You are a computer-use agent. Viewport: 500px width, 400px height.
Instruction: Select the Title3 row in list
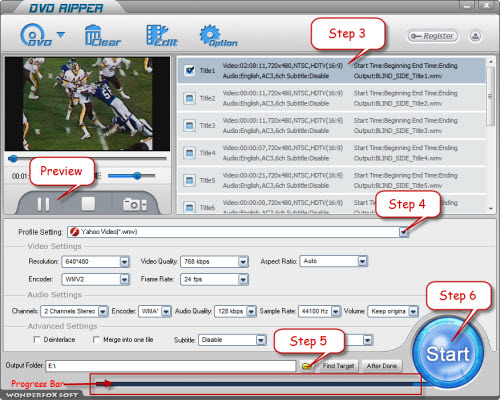(331, 126)
